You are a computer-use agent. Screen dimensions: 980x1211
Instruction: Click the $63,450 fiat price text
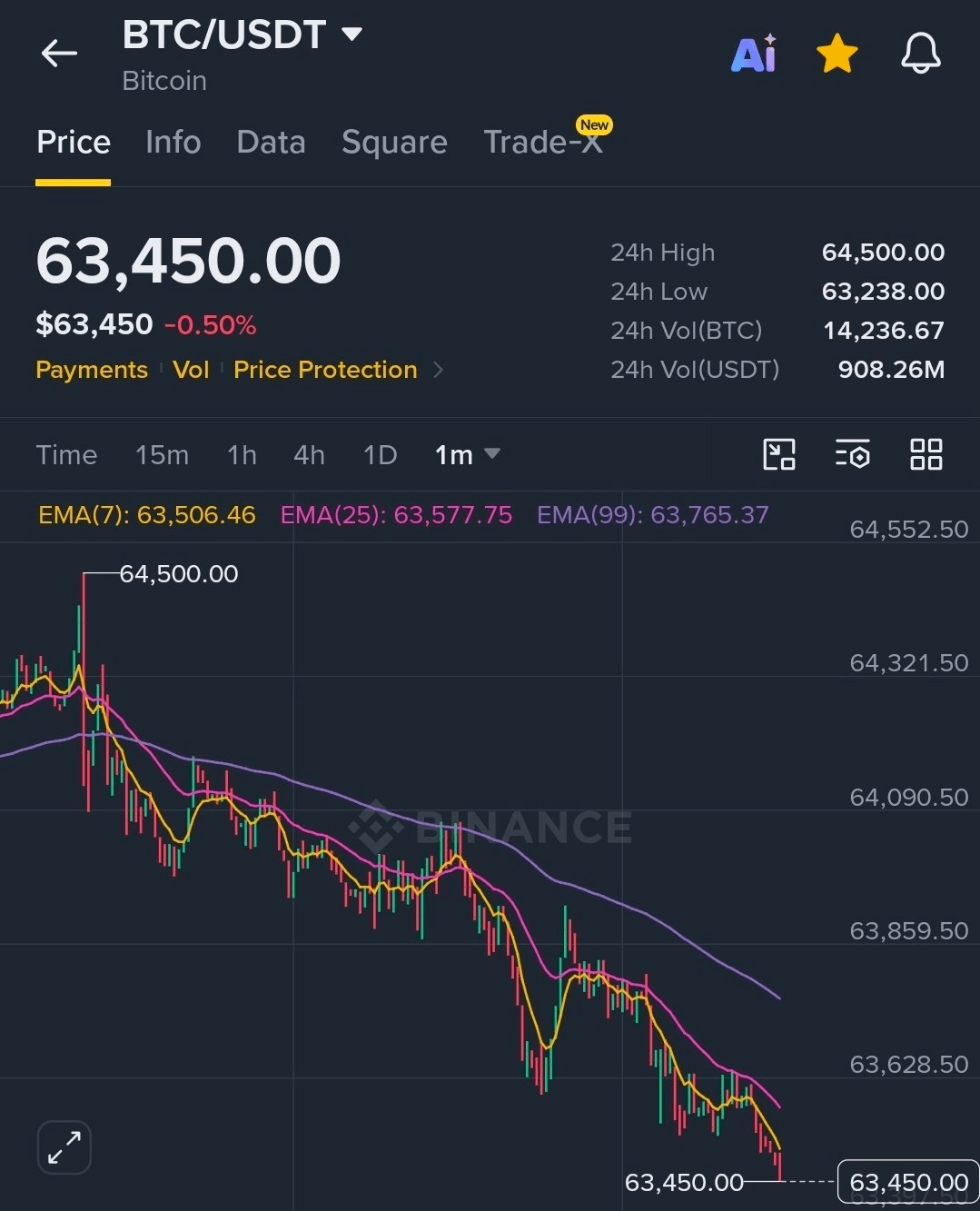point(94,325)
